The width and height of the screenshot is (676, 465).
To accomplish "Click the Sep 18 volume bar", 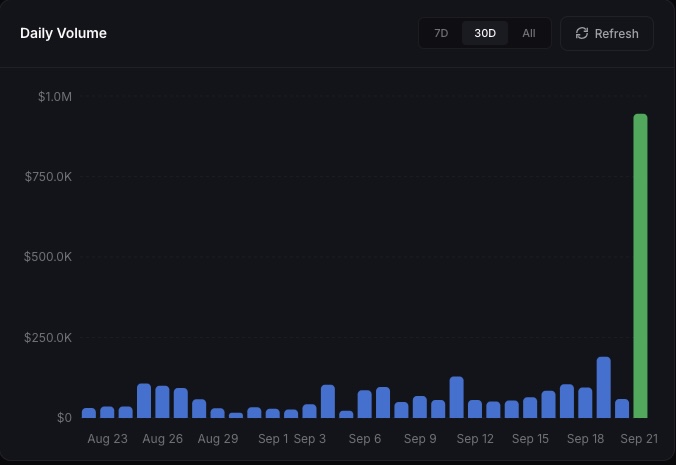I will (585, 403).
